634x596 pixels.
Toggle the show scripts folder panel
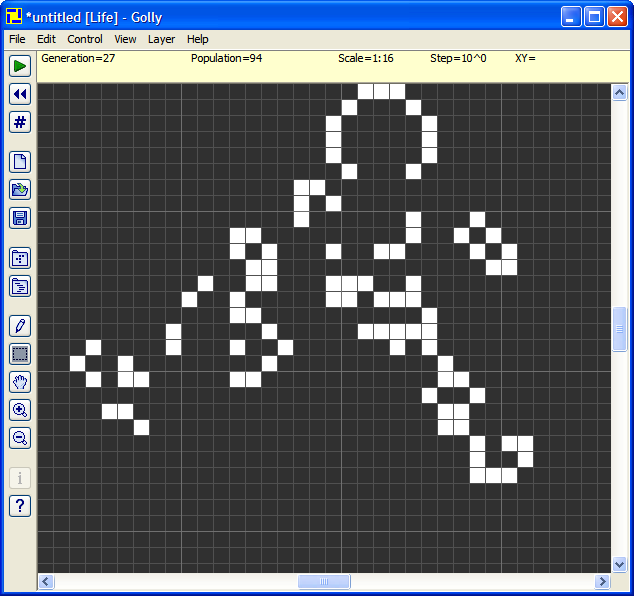click(x=20, y=286)
